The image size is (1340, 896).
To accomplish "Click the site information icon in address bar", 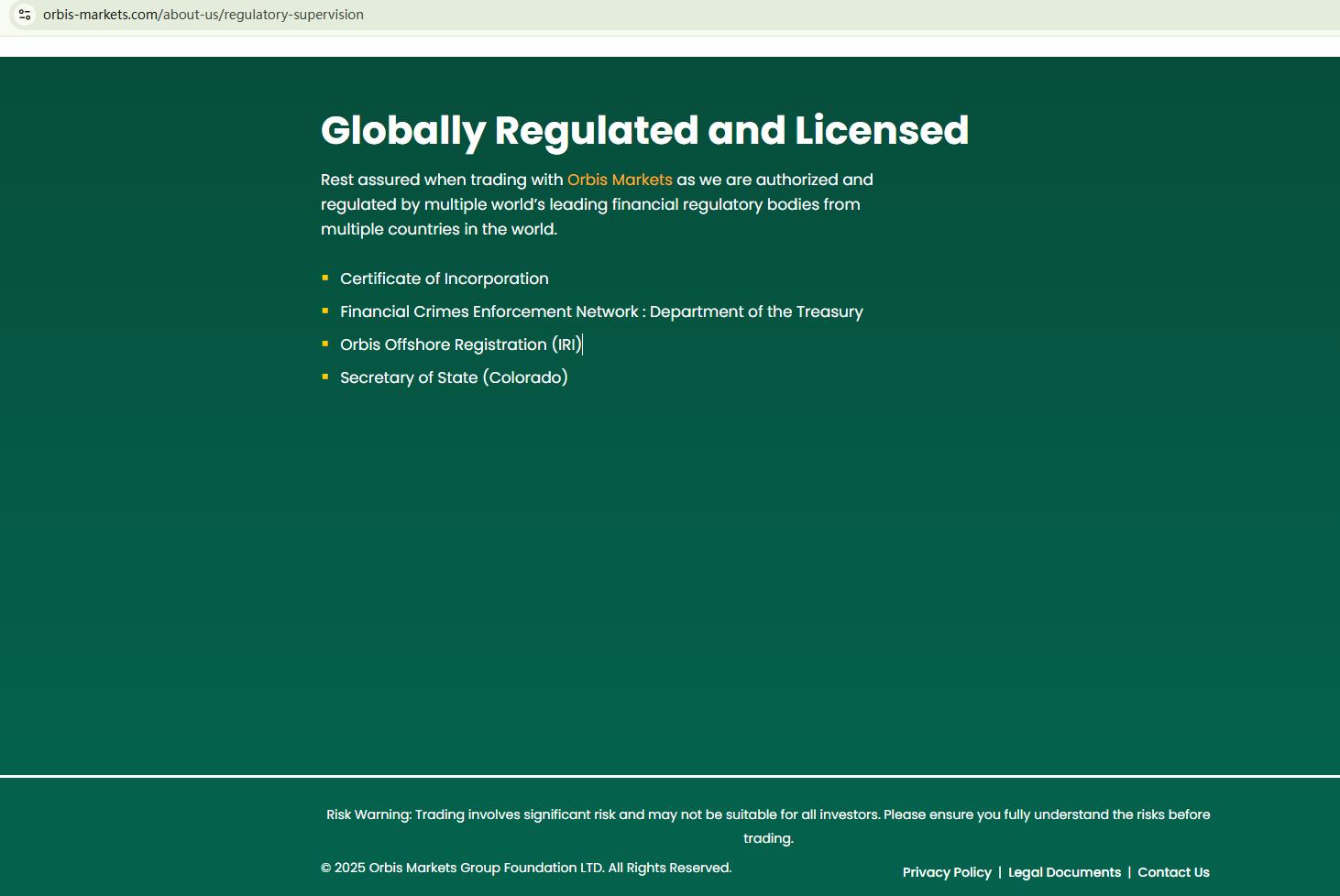I will tap(25, 15).
